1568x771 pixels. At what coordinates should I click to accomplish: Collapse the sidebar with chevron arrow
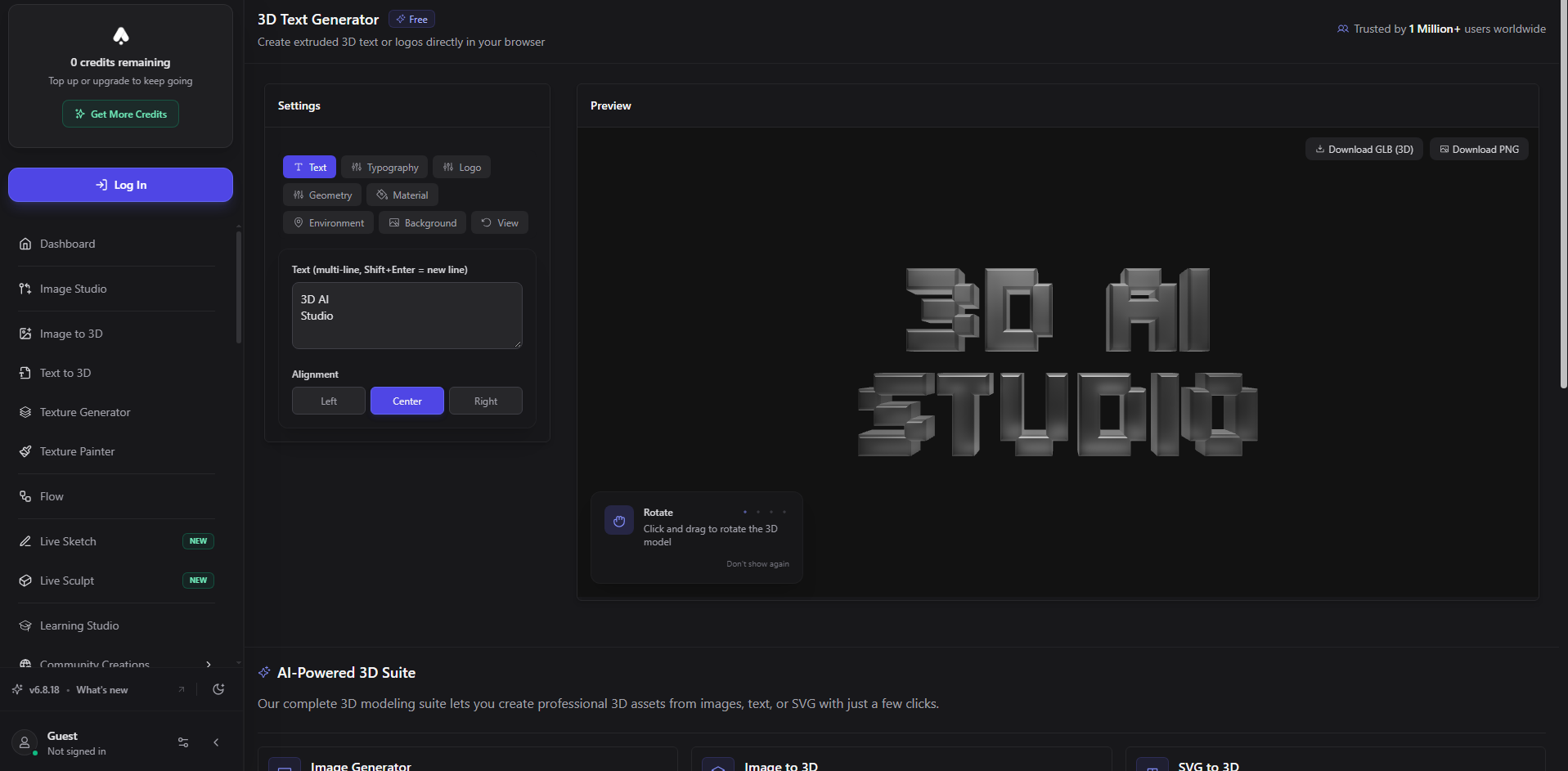click(x=216, y=742)
